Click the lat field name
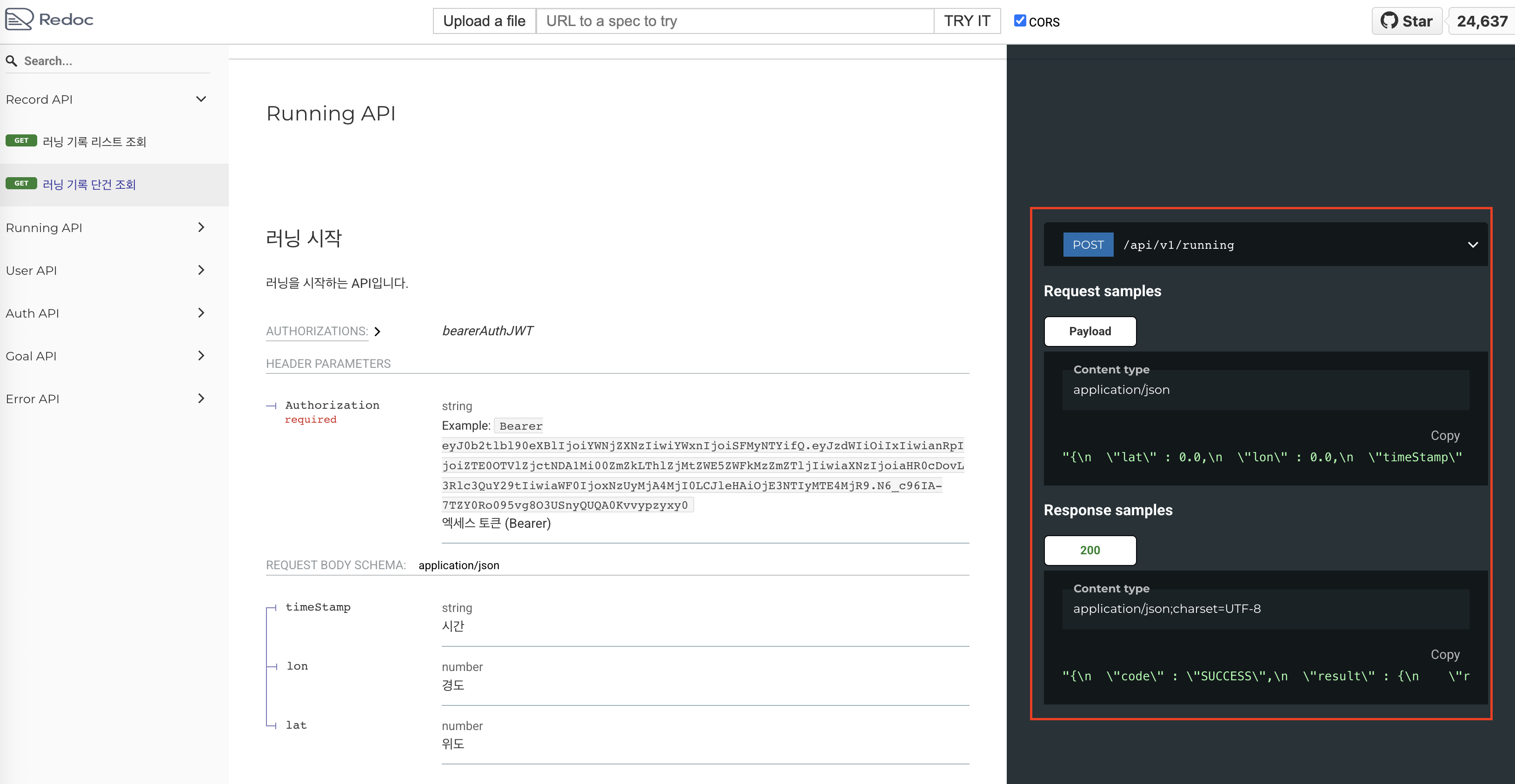Image resolution: width=1515 pixels, height=784 pixels. (x=296, y=725)
